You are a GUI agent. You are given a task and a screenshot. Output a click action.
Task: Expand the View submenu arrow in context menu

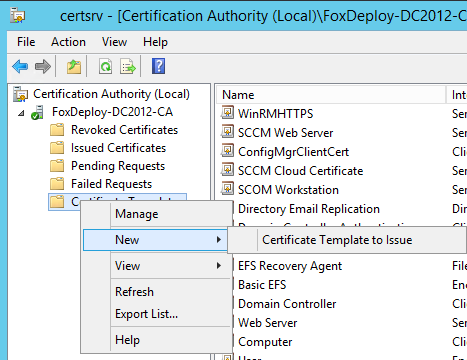pyautogui.click(x=219, y=266)
